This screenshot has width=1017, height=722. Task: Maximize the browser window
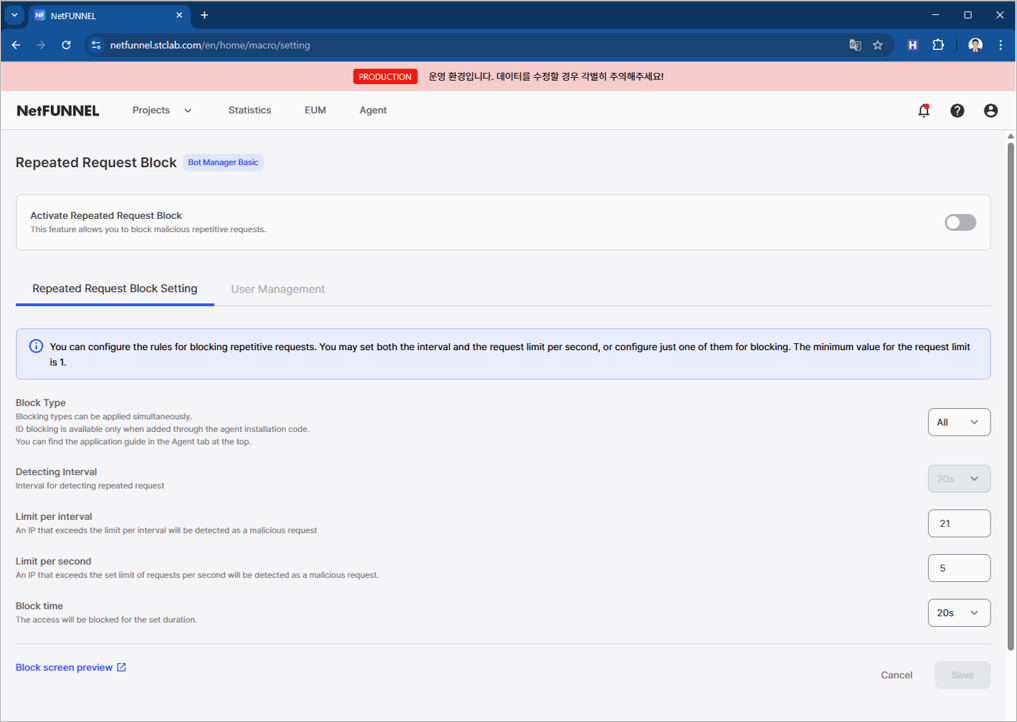tap(968, 15)
